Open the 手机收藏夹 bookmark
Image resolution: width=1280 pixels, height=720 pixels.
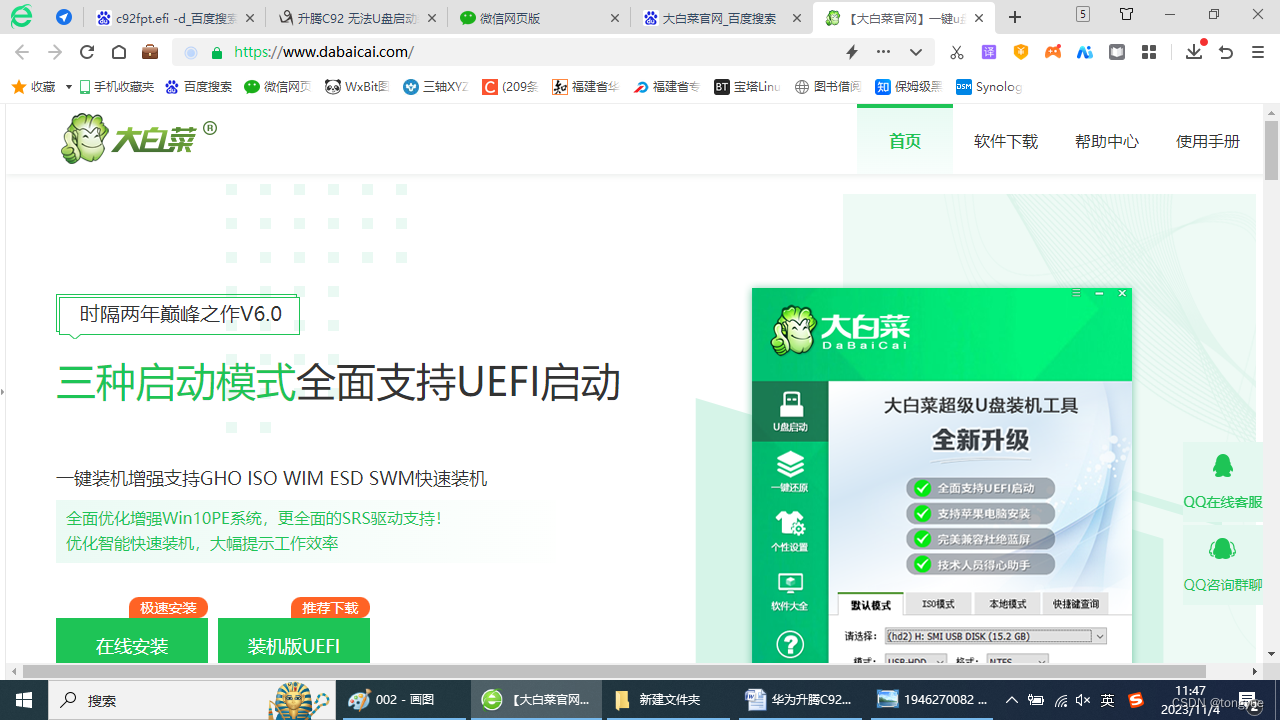click(116, 87)
